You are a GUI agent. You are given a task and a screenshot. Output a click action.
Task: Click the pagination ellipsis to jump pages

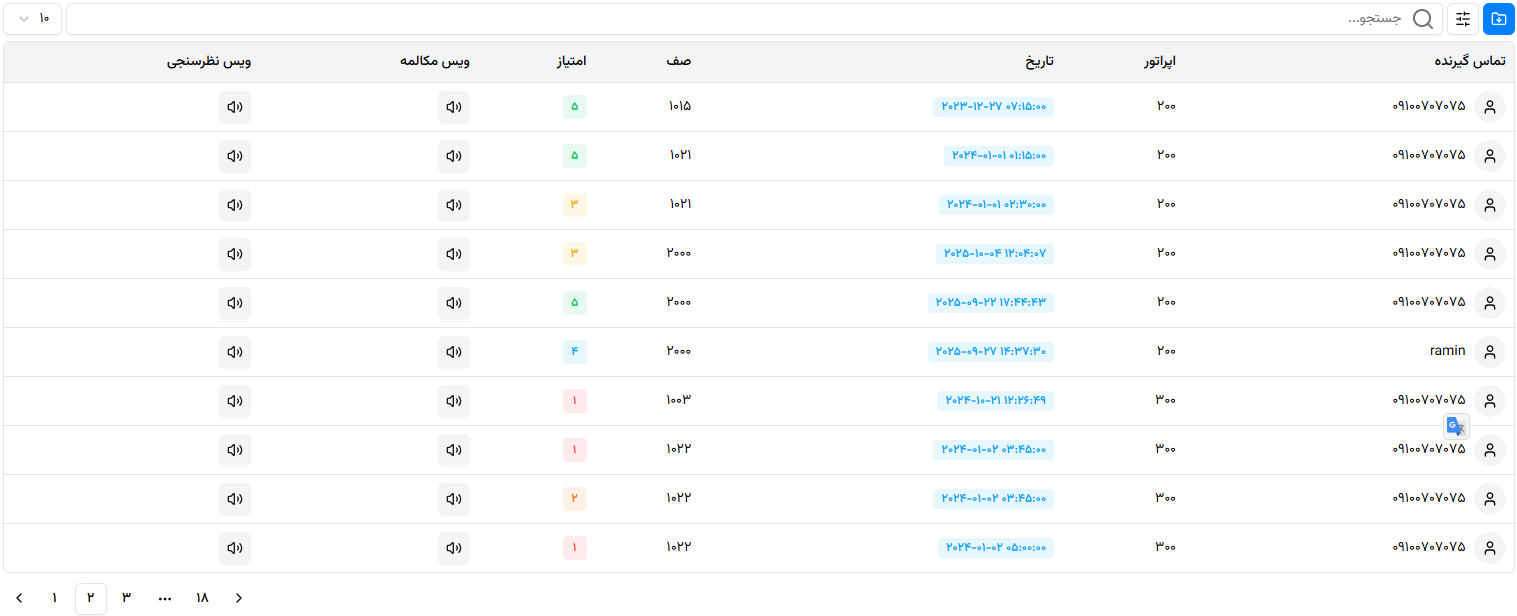[165, 598]
